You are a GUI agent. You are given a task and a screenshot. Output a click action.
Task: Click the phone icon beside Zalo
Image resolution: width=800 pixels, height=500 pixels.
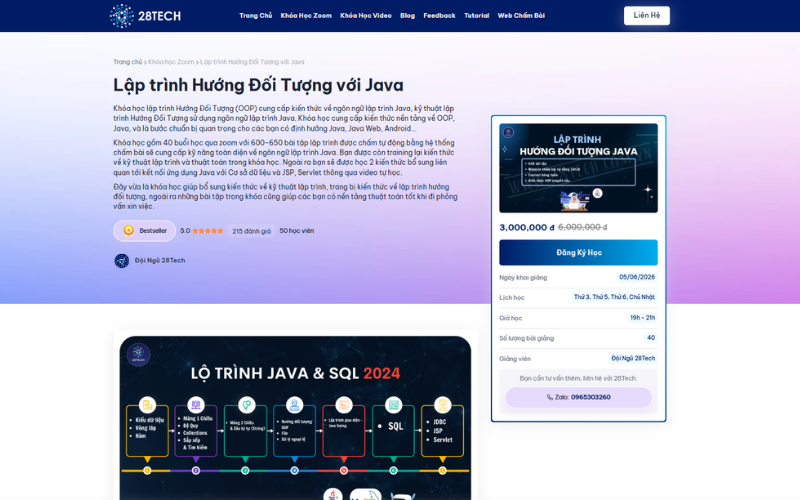coord(549,397)
